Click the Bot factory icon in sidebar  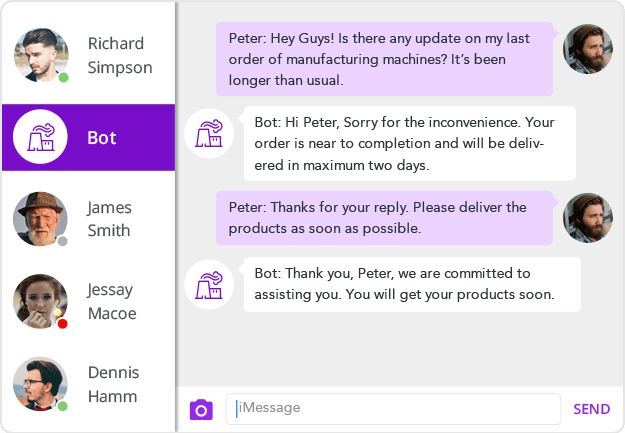(41, 137)
